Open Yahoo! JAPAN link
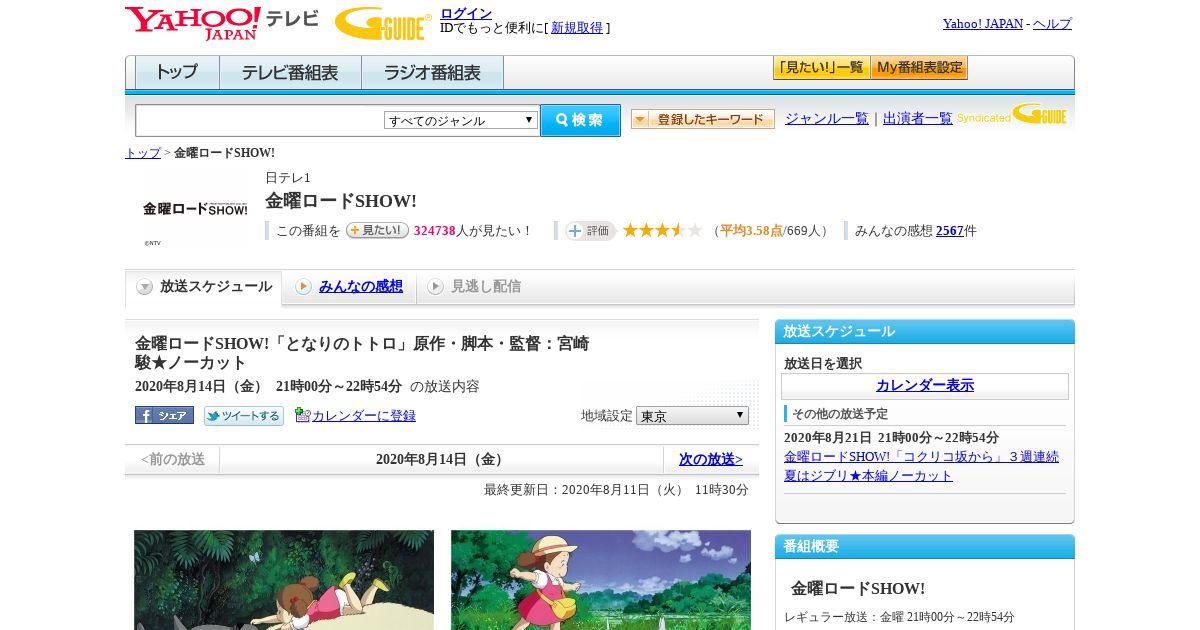 (983, 24)
